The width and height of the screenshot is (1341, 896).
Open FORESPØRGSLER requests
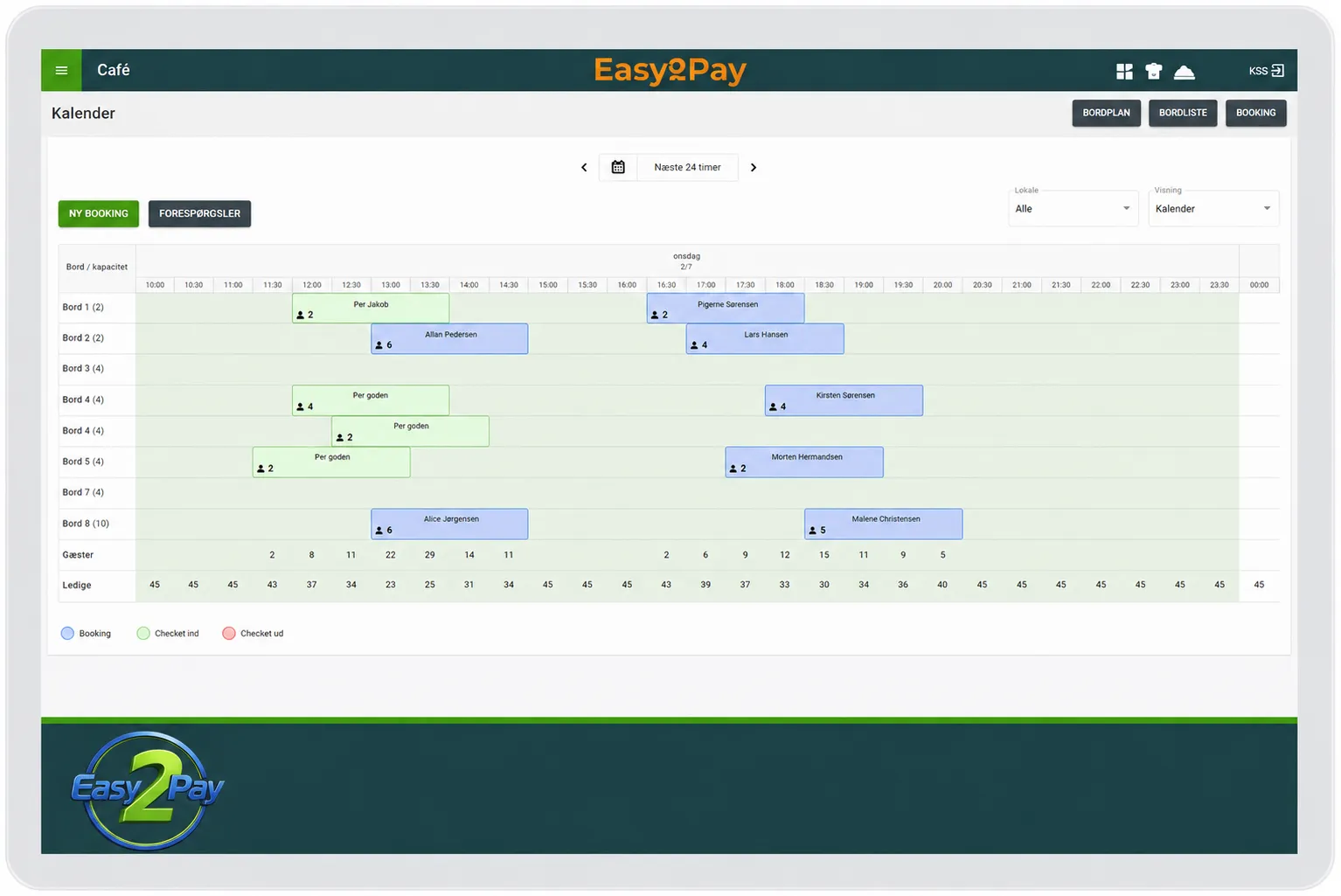pos(199,213)
